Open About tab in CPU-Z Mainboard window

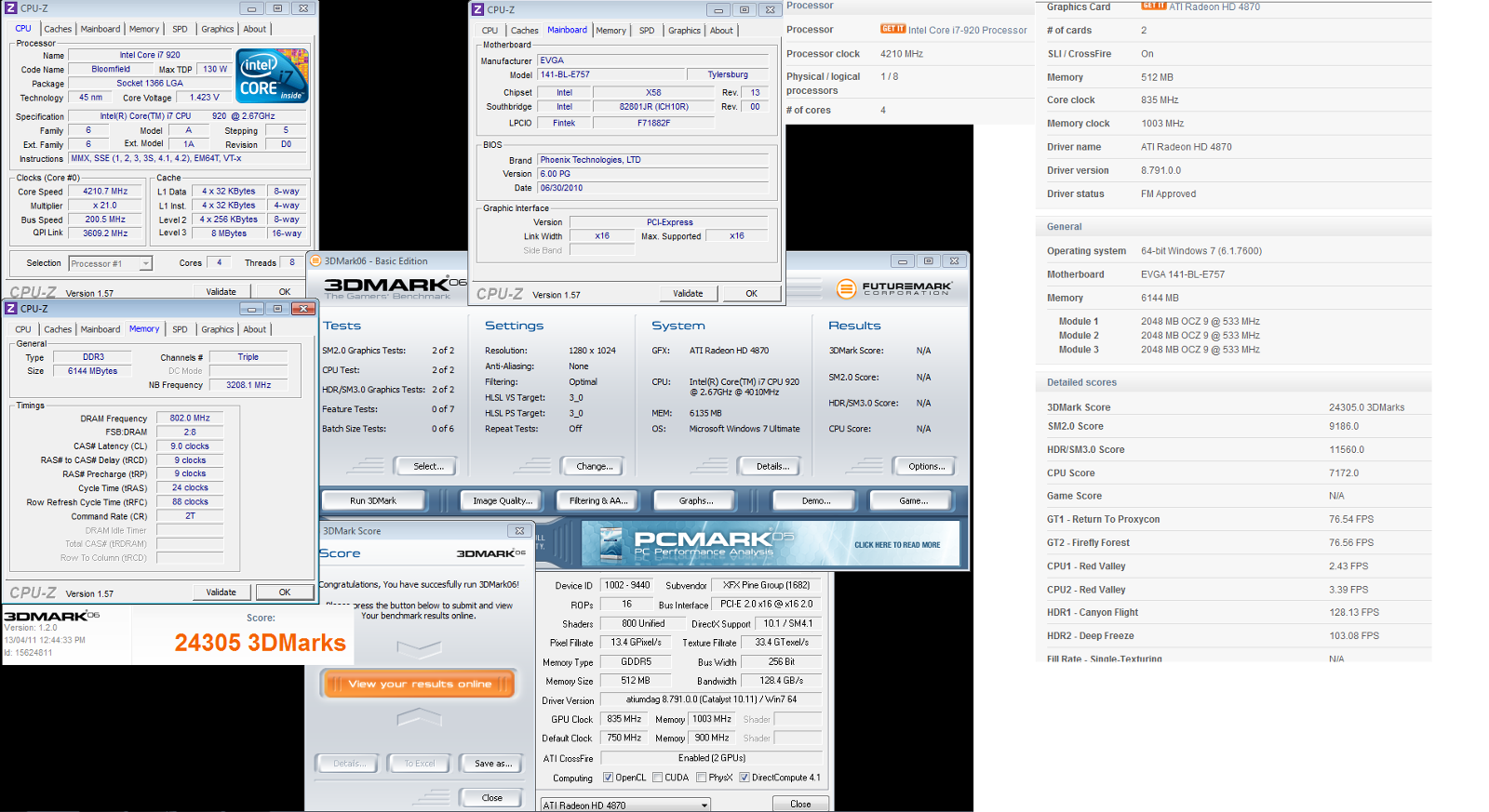pos(721,31)
